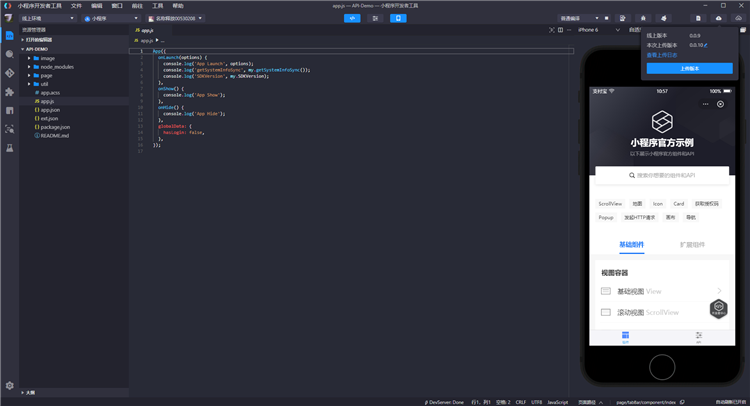Open the 线上环境 environment dropdown

[47, 18]
